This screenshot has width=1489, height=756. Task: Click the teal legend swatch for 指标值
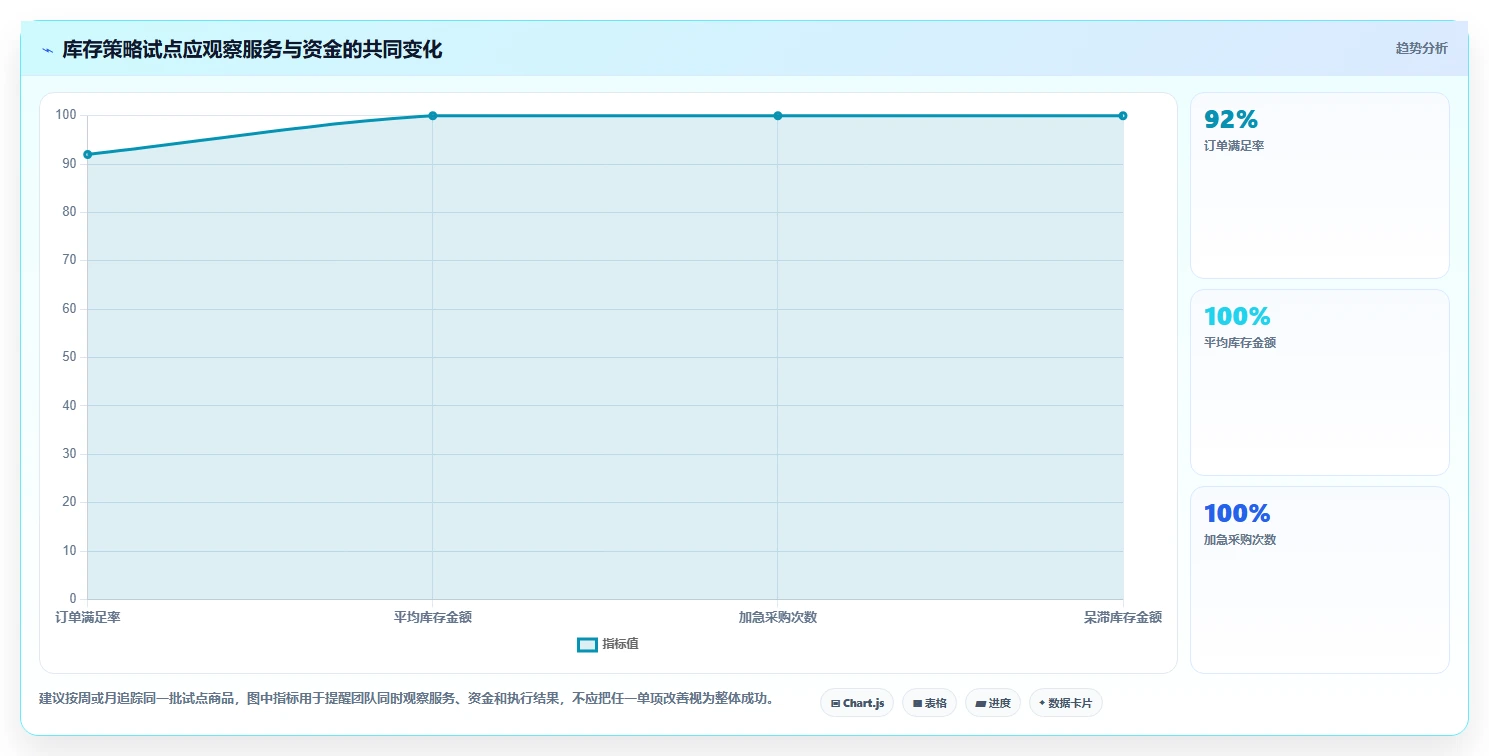587,644
